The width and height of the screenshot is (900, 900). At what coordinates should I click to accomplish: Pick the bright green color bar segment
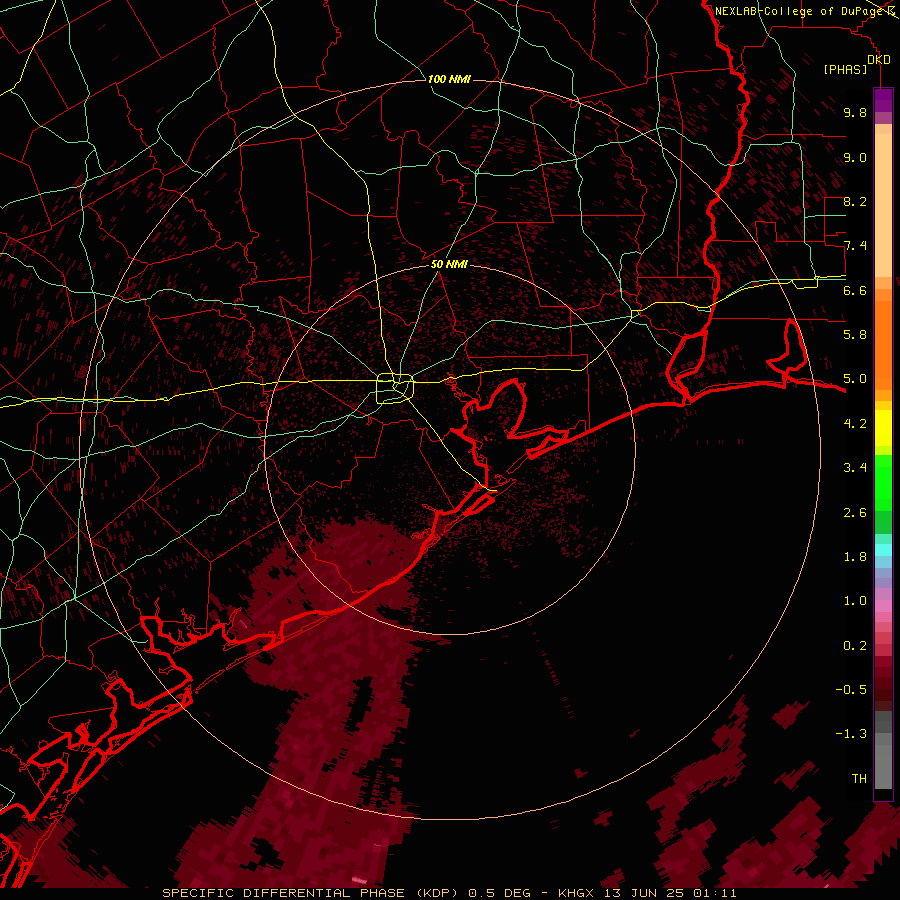(x=883, y=482)
